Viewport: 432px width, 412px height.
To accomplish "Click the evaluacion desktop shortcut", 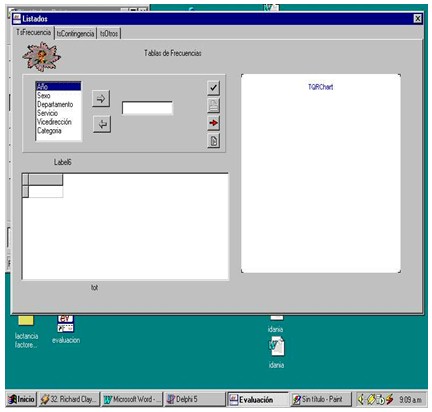I will (x=66, y=328).
